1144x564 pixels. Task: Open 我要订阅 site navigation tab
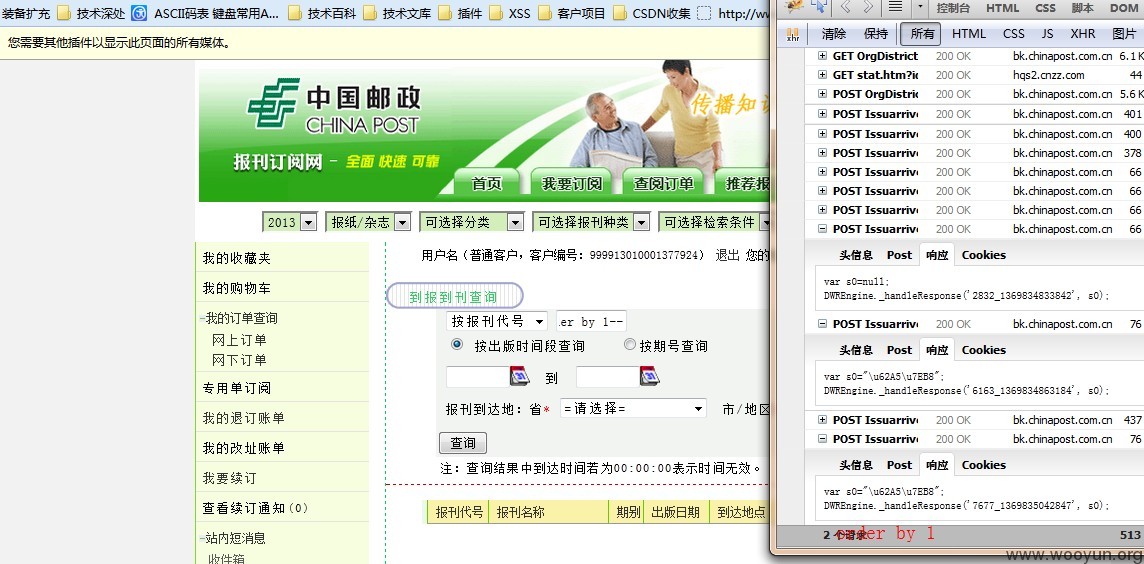(x=572, y=183)
